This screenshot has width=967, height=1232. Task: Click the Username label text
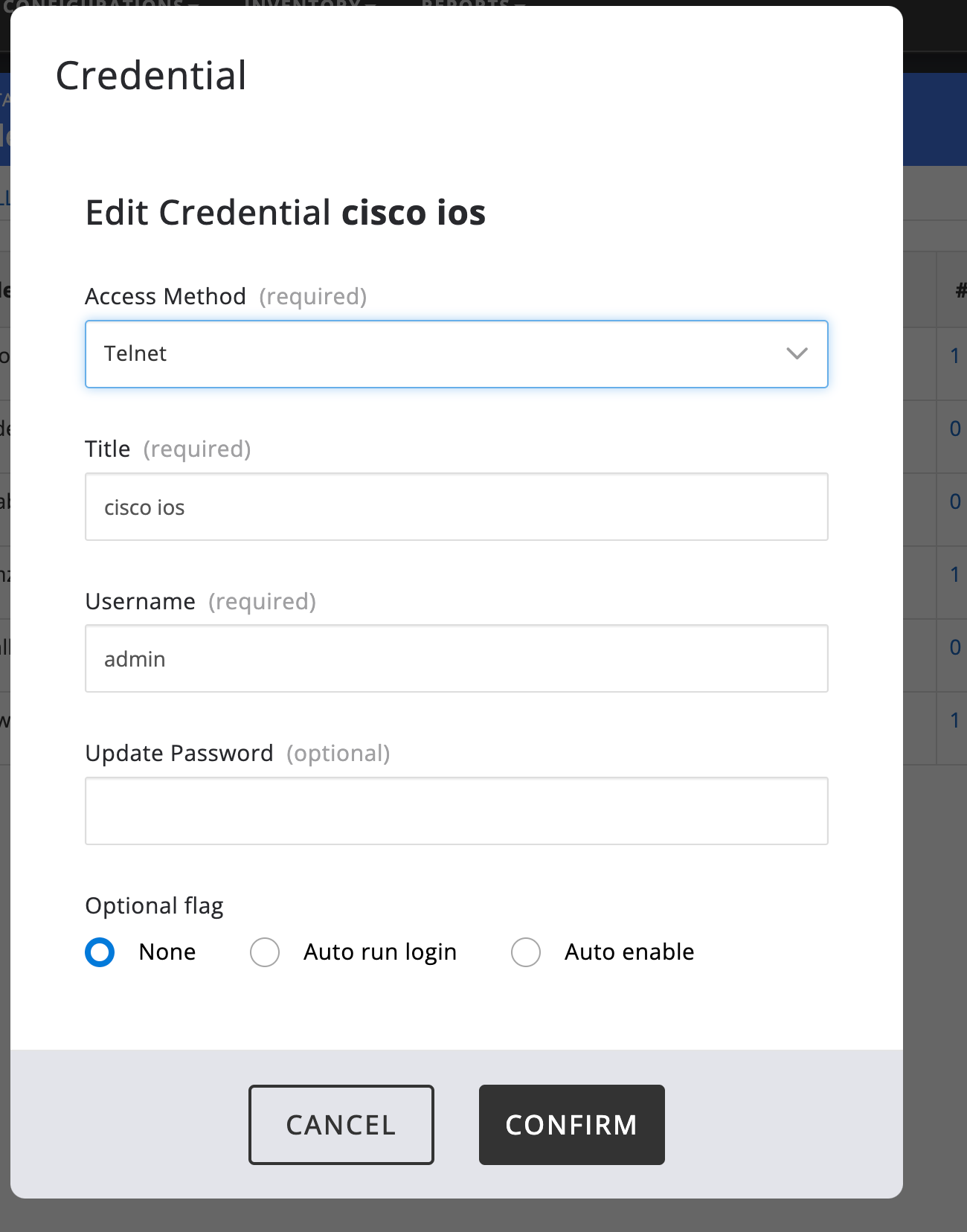(x=140, y=601)
